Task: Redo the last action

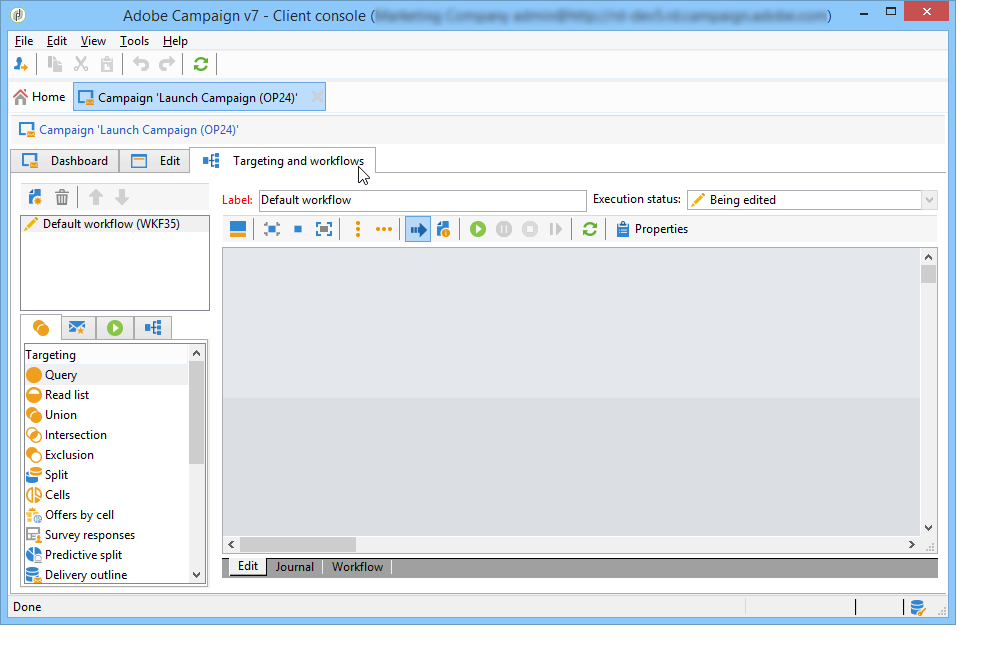Action: click(x=167, y=64)
